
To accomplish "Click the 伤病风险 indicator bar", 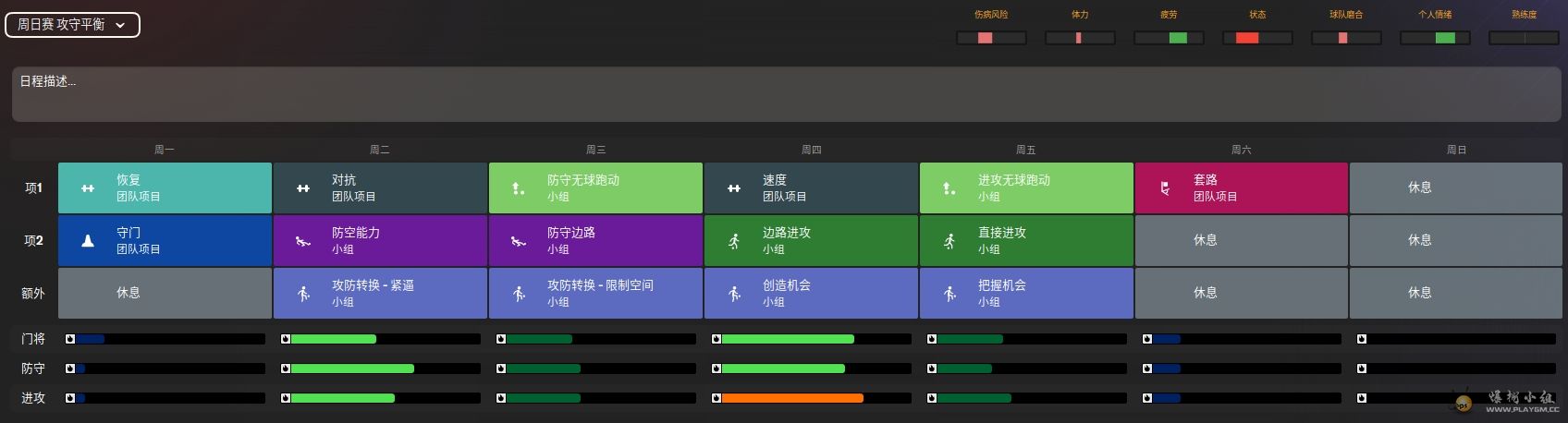I will pyautogui.click(x=991, y=38).
